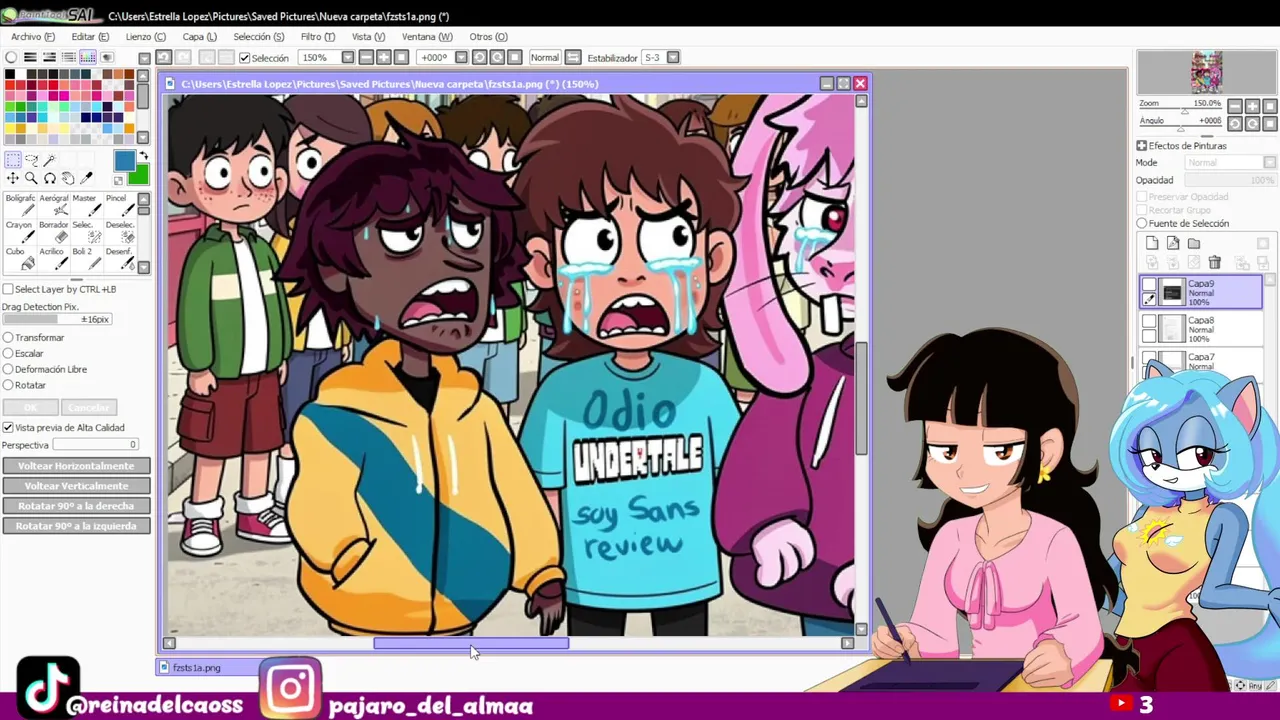This screenshot has height=720, width=1280.
Task: Click the Normal button in toolbar
Action: pos(545,57)
